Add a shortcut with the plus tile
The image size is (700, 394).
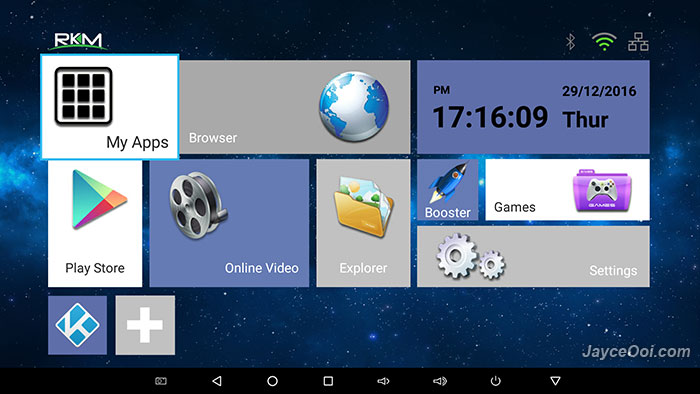click(145, 325)
